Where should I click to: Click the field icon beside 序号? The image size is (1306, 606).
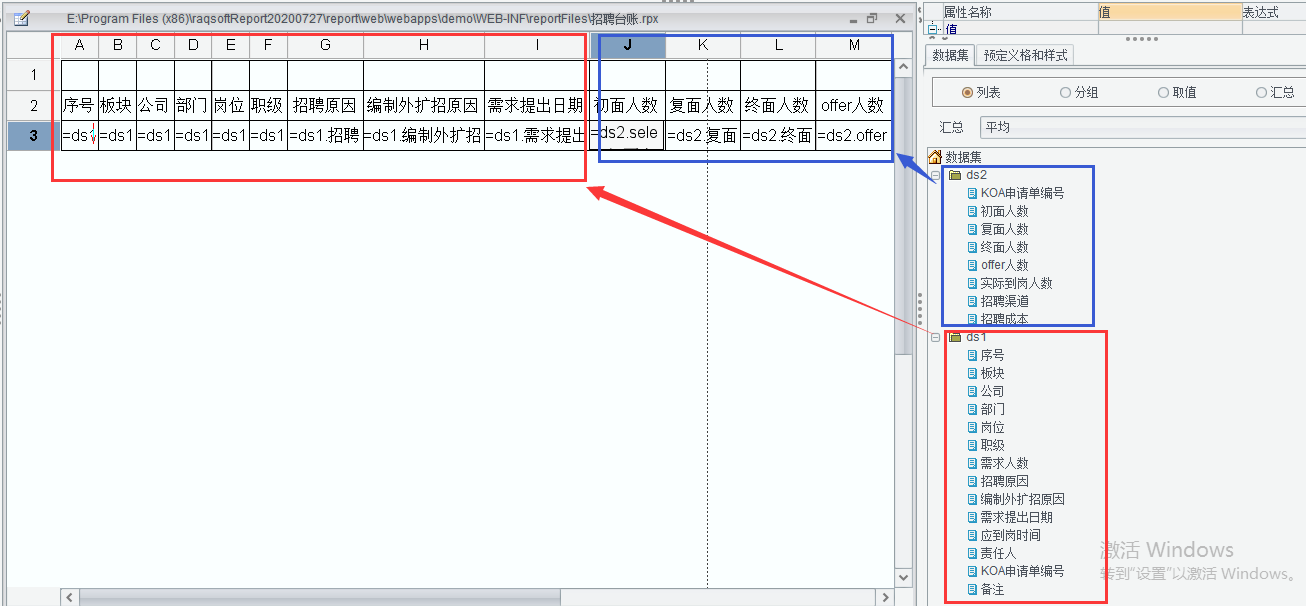pos(972,355)
